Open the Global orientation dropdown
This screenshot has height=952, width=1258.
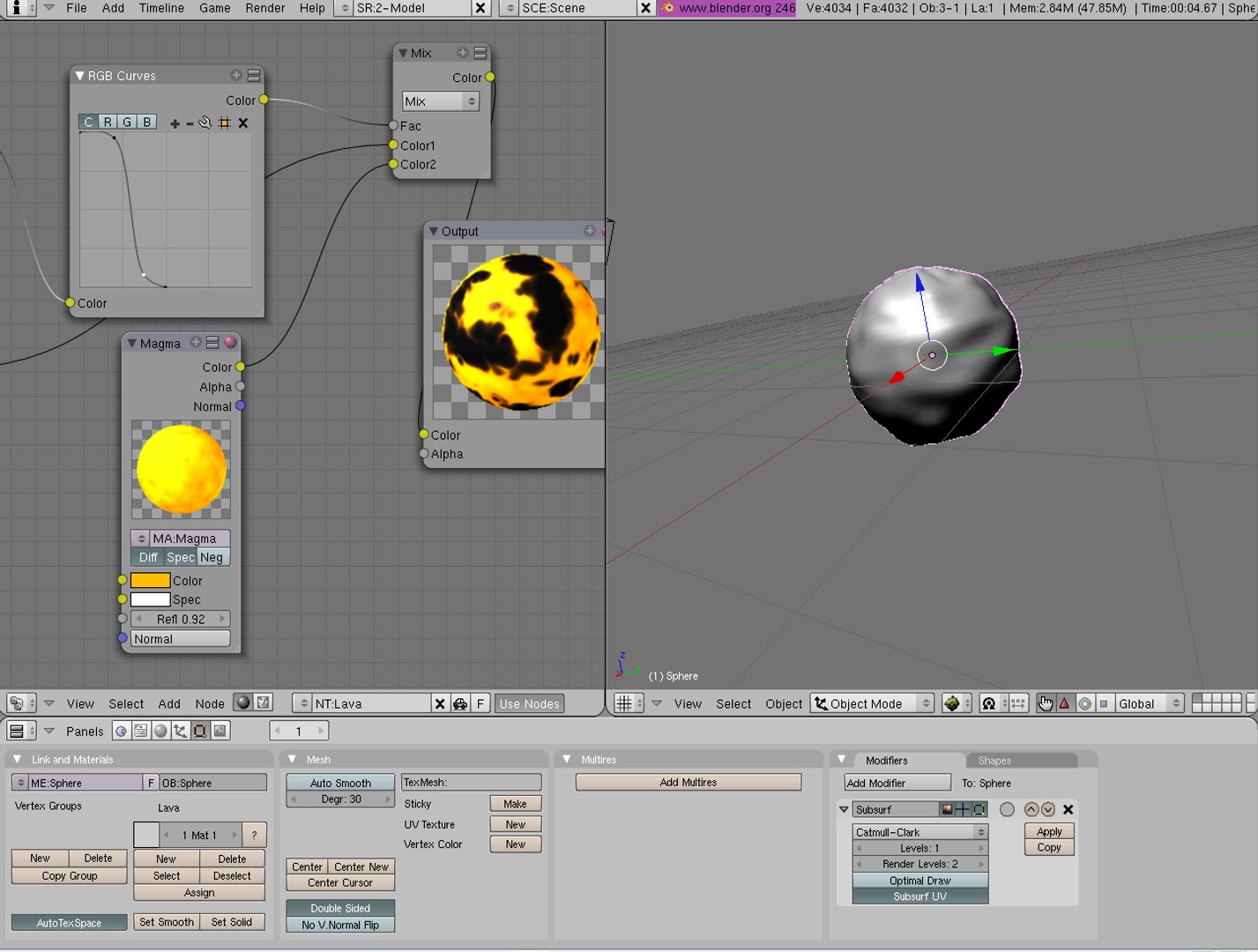[x=1150, y=703]
